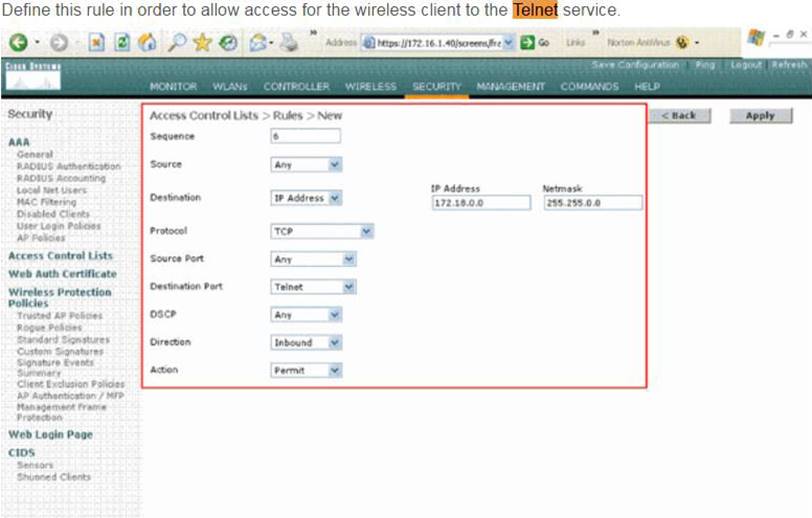Click the green Go button icon
Viewport: 812px width, 518px height.
527,43
